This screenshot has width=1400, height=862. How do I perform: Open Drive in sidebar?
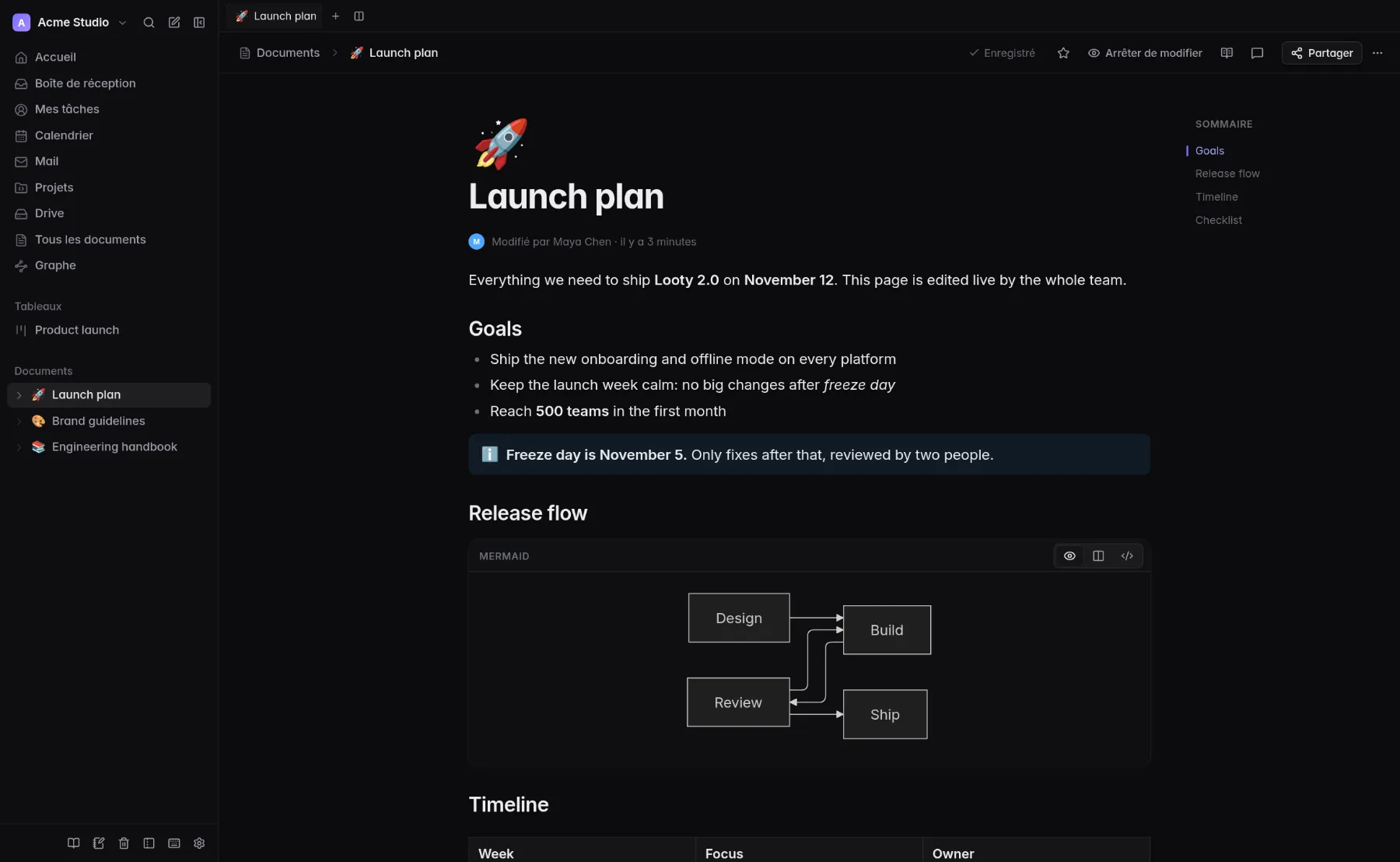point(109,213)
